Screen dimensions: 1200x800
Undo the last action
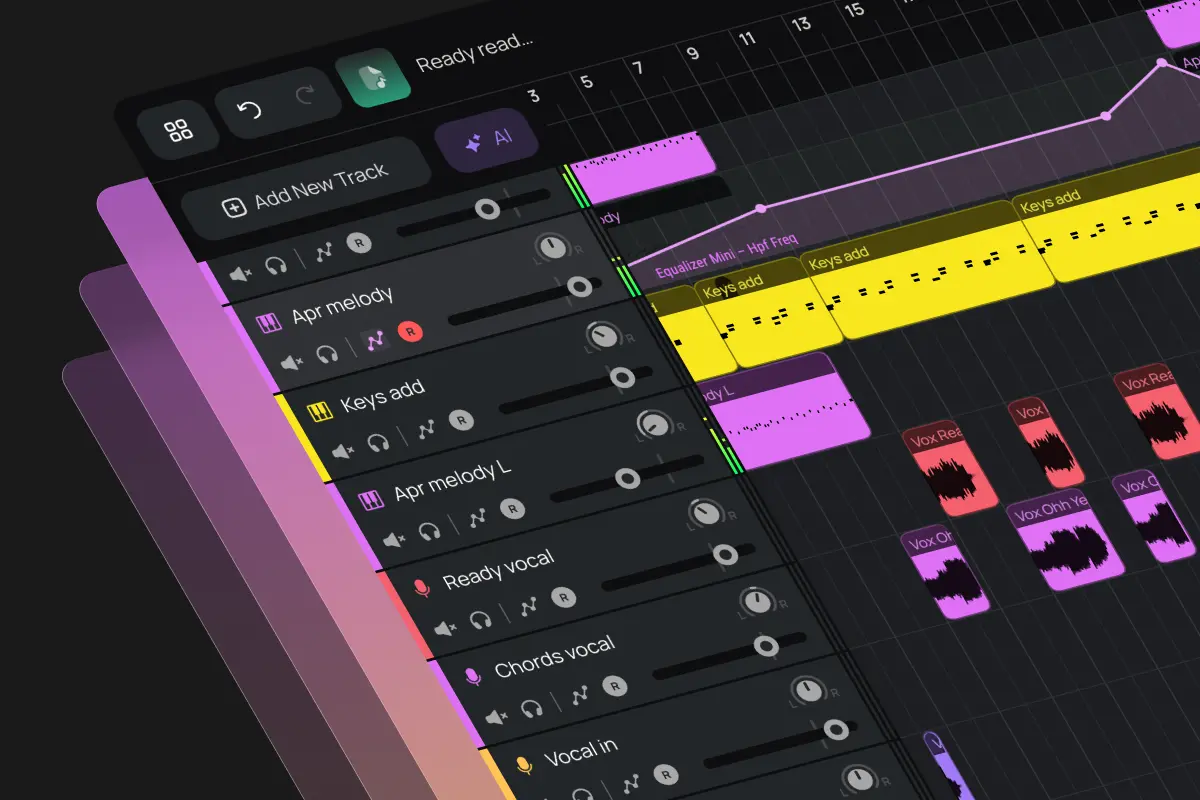click(x=250, y=109)
